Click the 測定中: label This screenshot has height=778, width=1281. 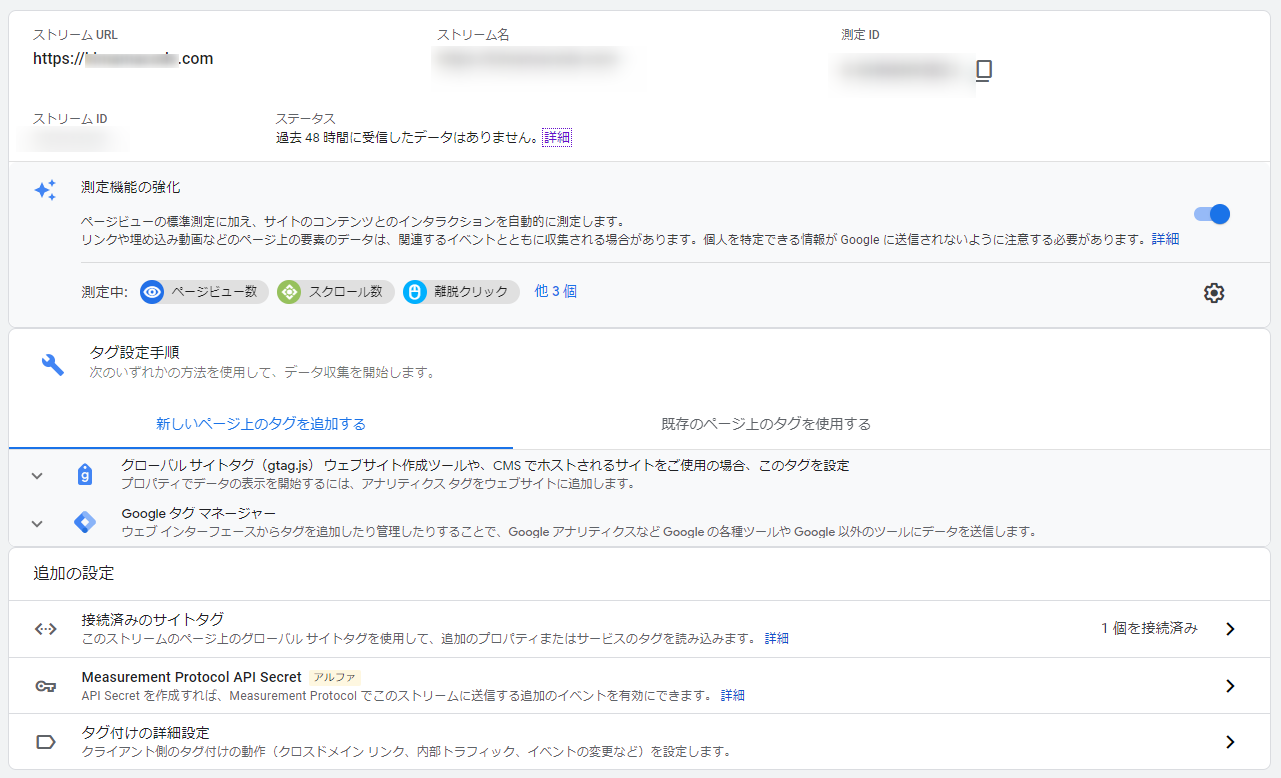coord(104,292)
